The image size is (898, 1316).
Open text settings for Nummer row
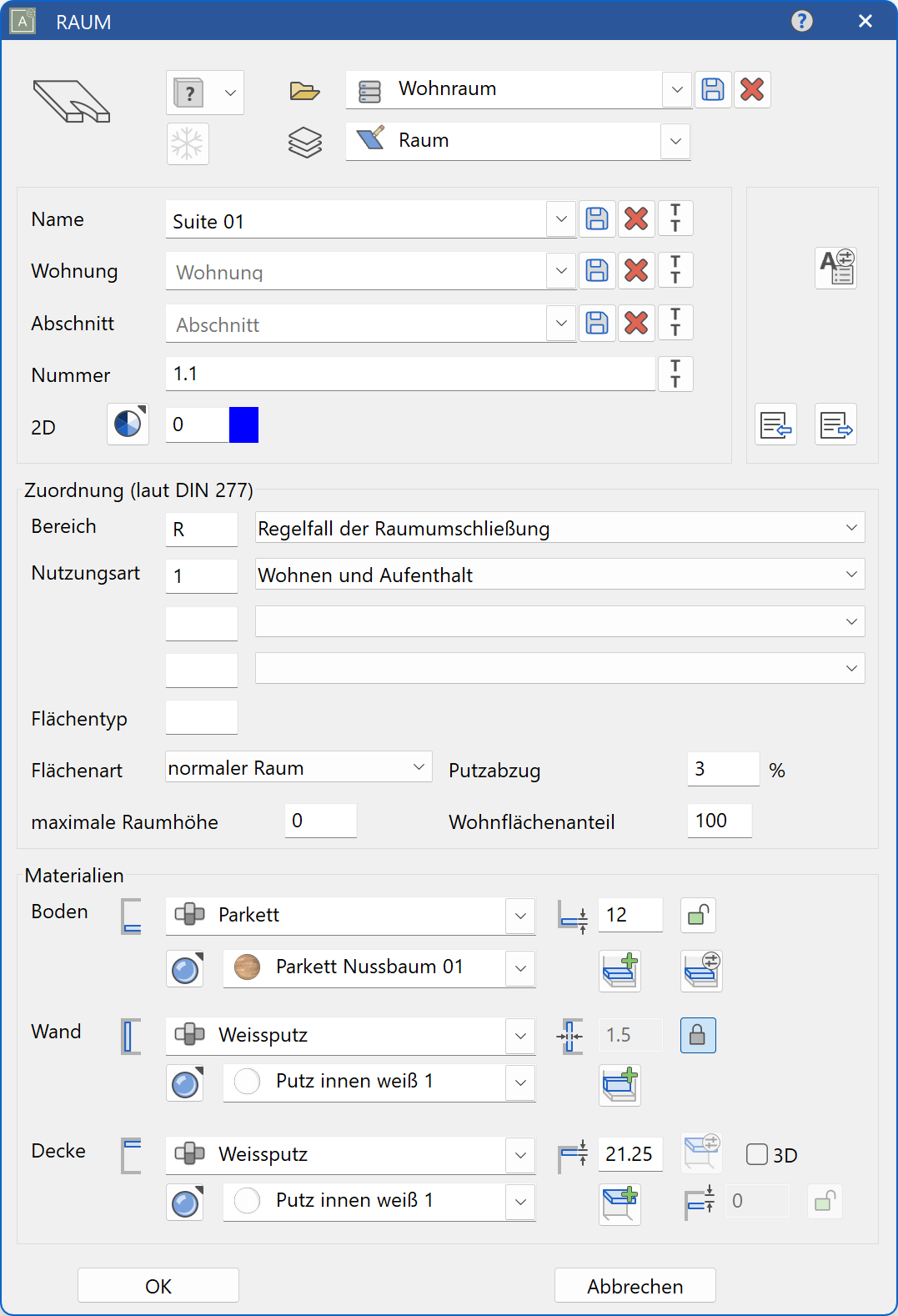coord(675,374)
